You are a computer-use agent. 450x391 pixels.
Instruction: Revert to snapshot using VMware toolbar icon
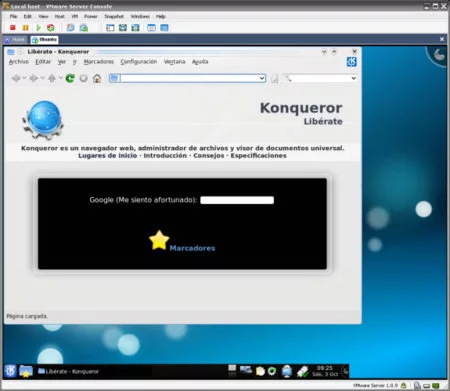pyautogui.click(x=84, y=28)
